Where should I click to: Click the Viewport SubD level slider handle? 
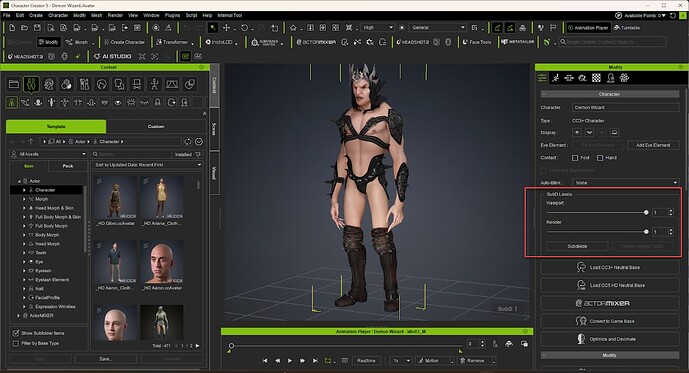646,212
